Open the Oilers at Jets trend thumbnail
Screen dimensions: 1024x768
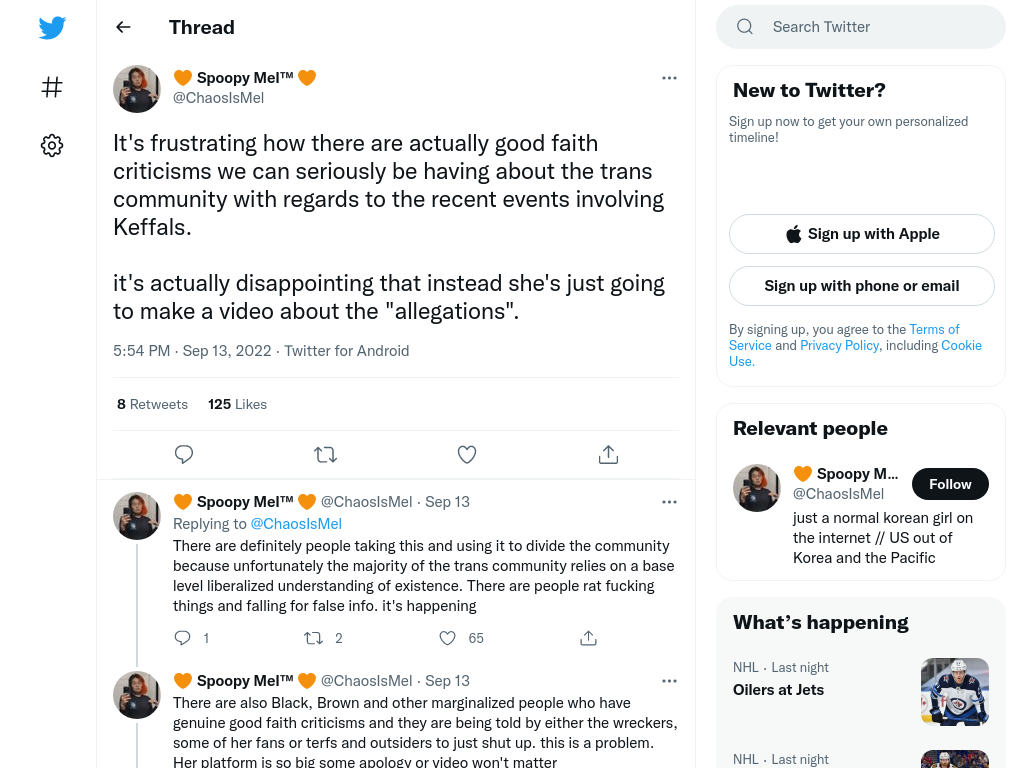click(955, 692)
